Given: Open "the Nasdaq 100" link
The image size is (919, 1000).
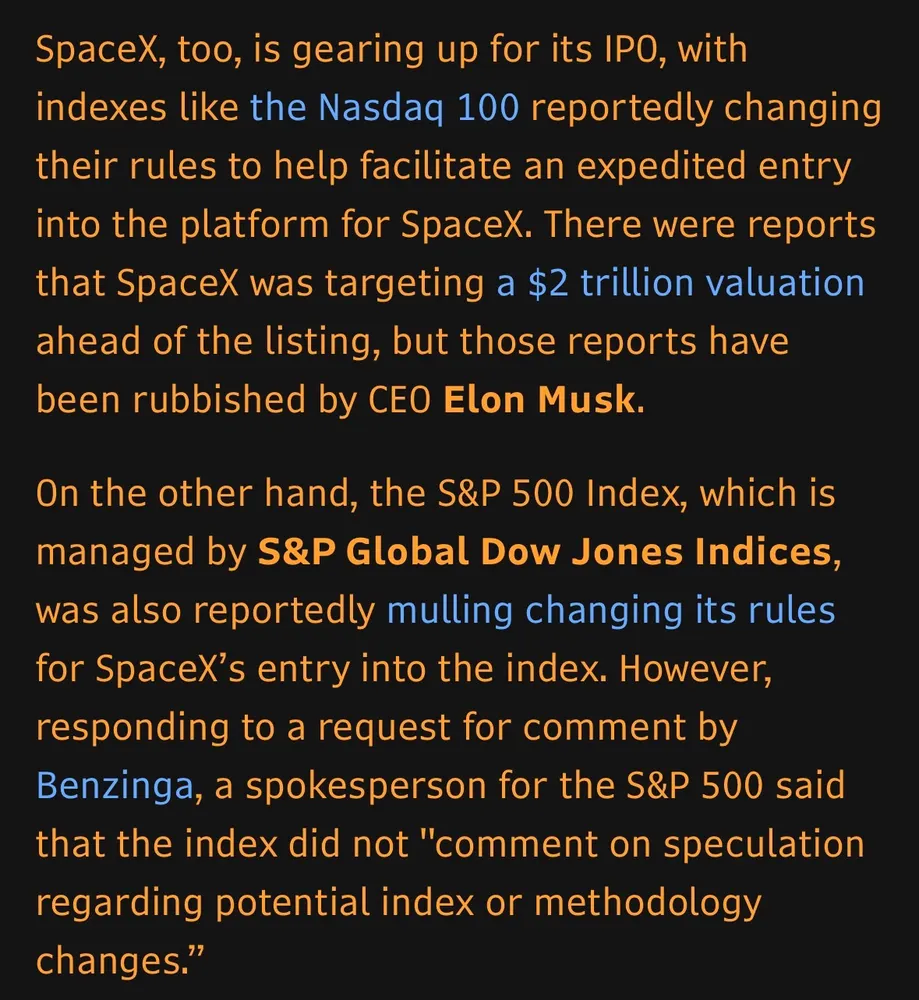Looking at the screenshot, I should pos(384,108).
